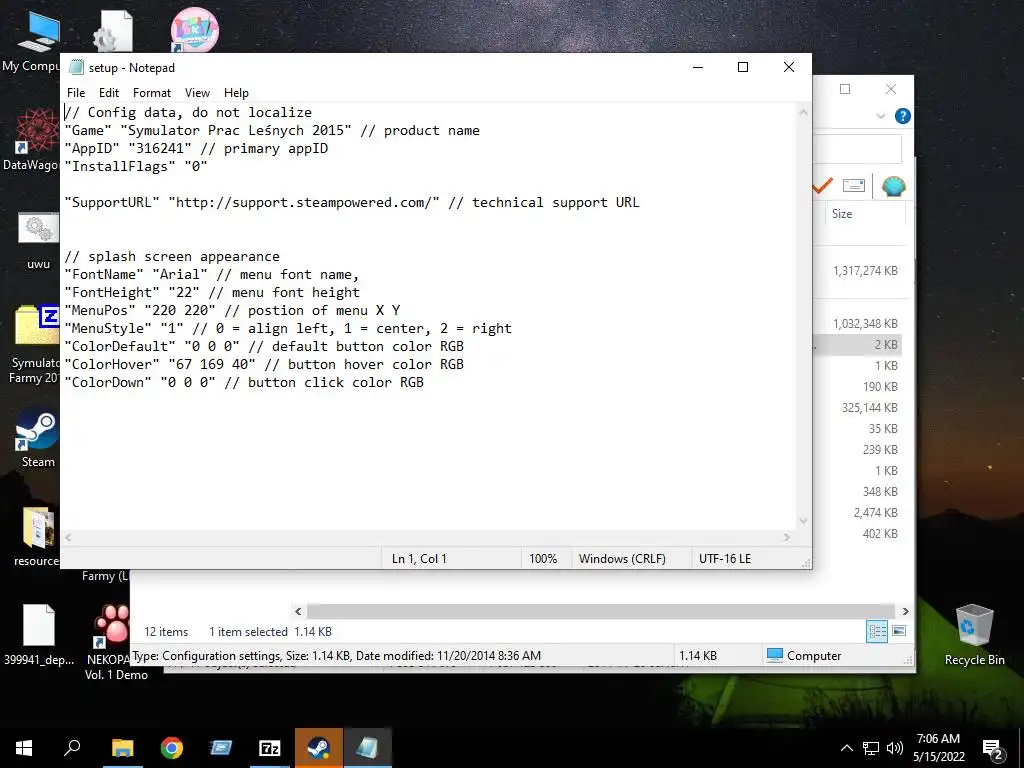This screenshot has height=768, width=1024.
Task: Select the highlighted 2 KB file row
Action: [x=857, y=344]
